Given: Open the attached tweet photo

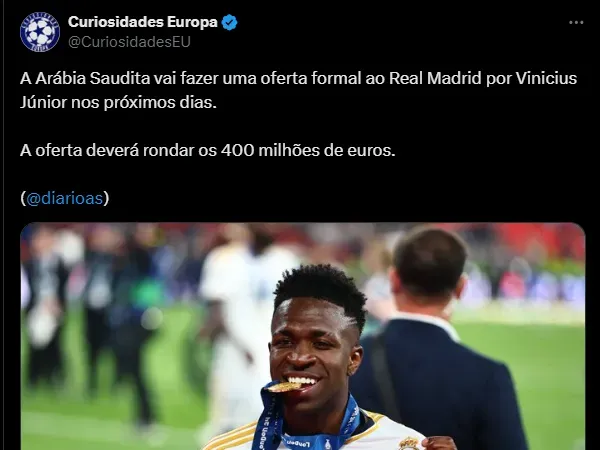Looking at the screenshot, I should (303, 336).
